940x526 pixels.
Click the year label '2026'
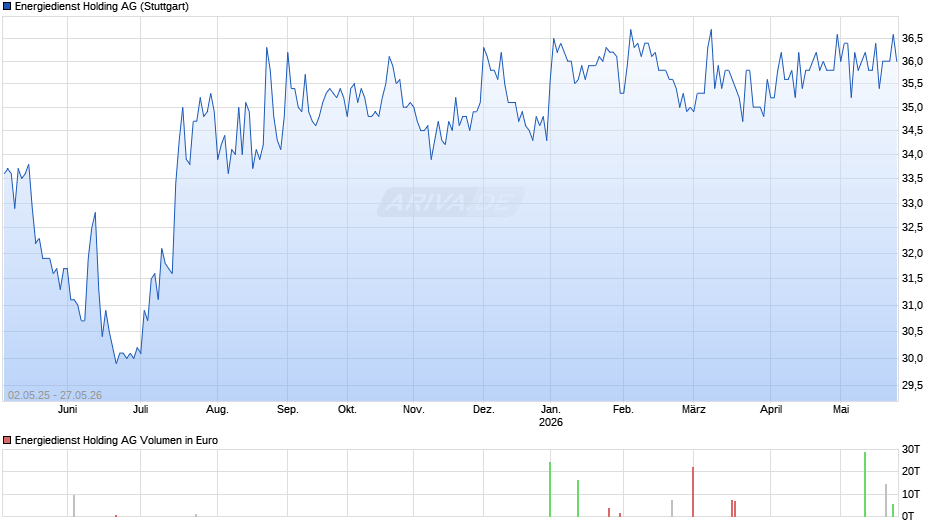coord(551,422)
